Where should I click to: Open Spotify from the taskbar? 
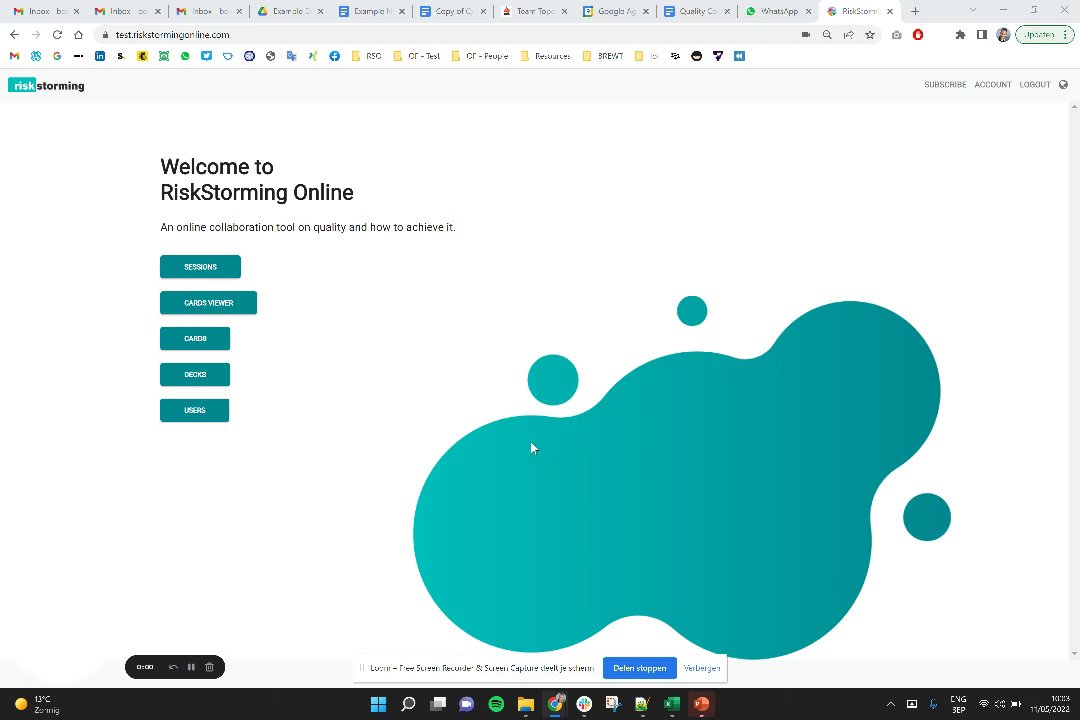(x=496, y=704)
